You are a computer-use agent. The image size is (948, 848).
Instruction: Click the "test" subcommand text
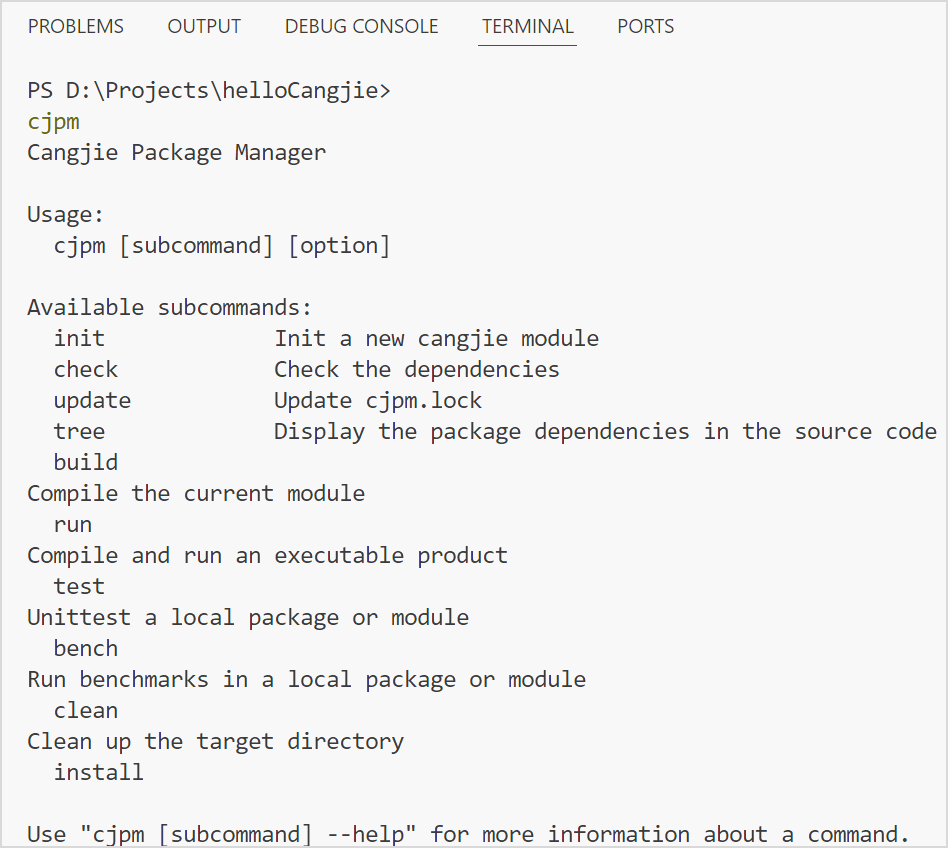coord(79,587)
